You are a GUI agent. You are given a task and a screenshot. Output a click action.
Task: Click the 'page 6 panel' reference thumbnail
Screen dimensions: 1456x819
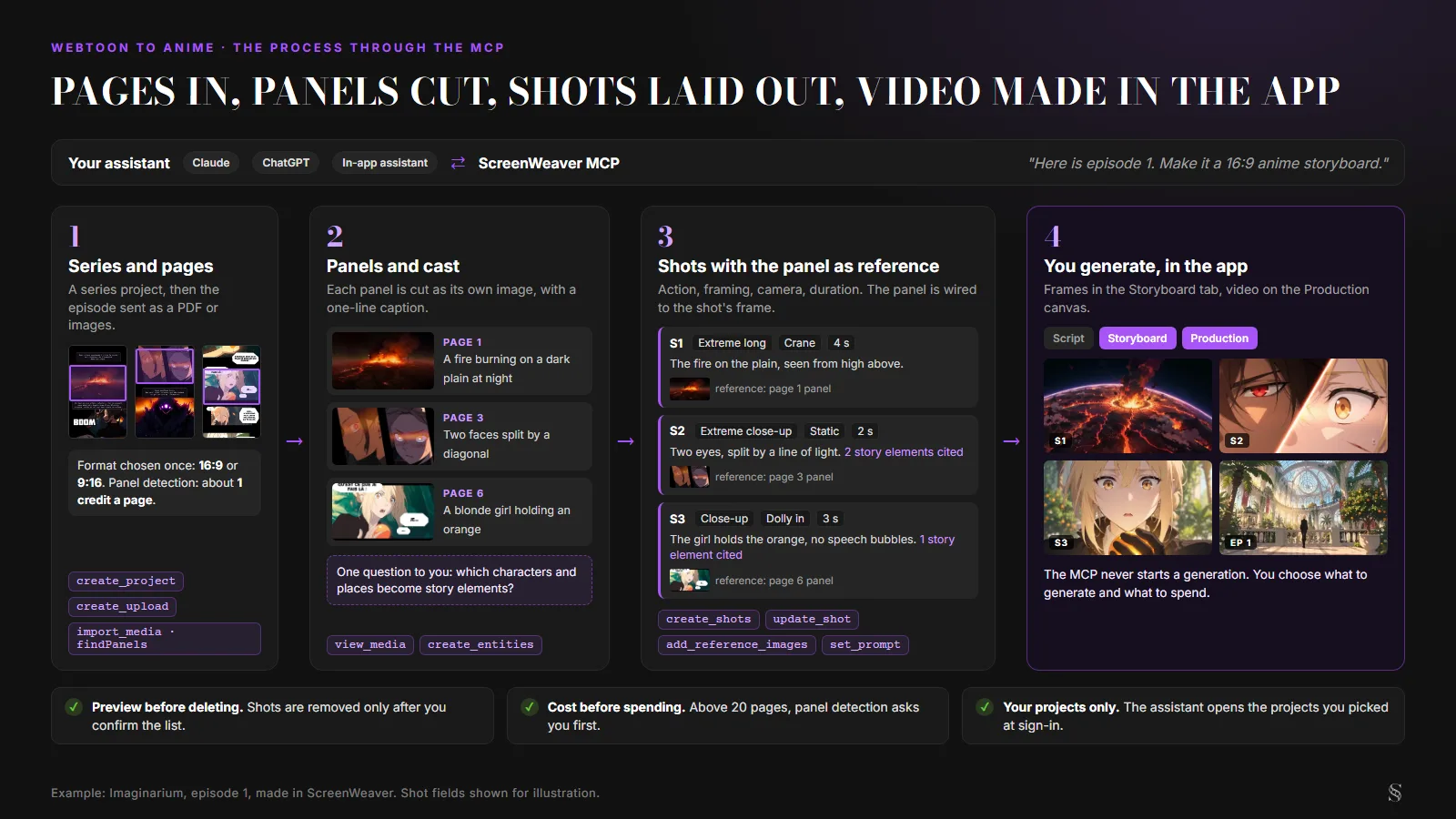pos(690,581)
